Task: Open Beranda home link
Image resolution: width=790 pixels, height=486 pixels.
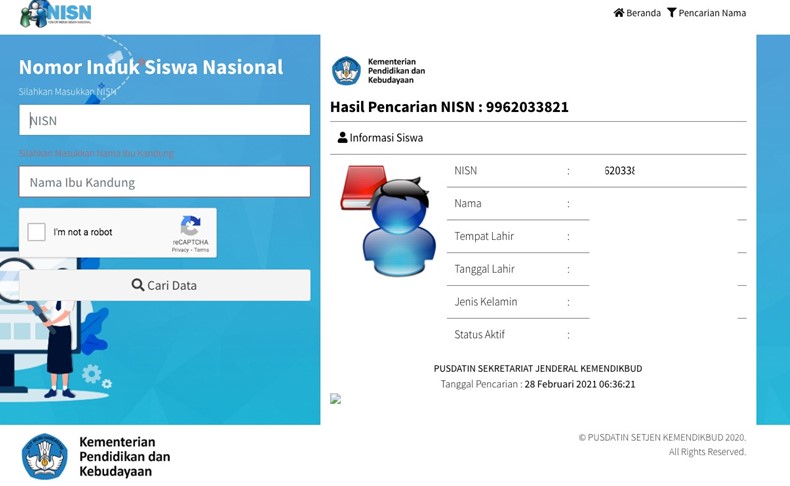Action: [x=637, y=13]
